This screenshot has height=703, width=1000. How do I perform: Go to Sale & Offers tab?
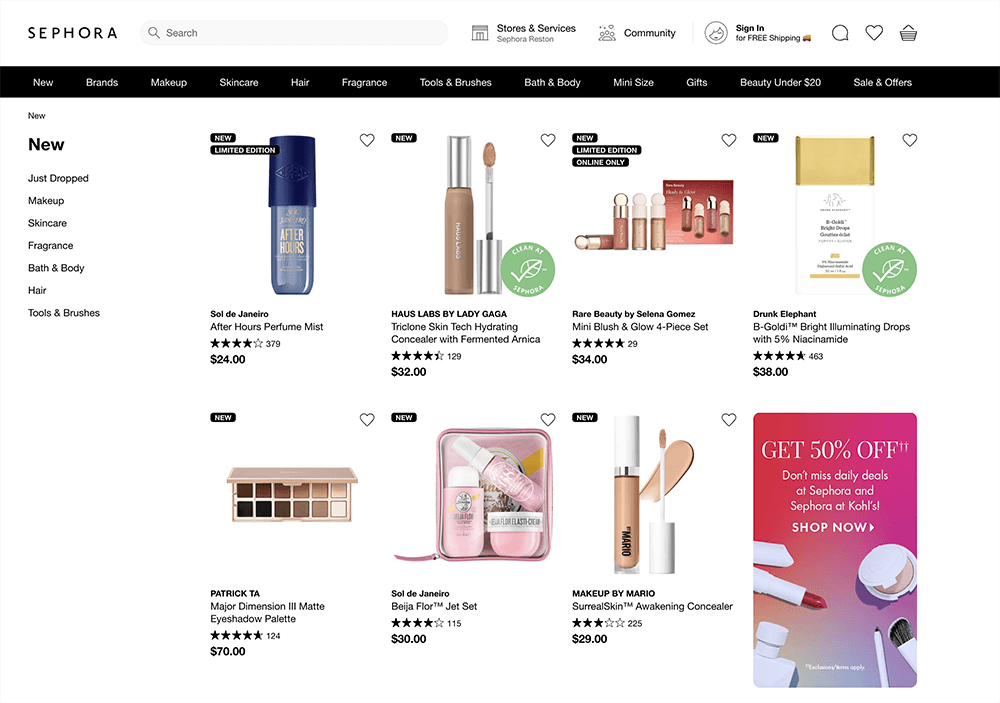pos(883,82)
